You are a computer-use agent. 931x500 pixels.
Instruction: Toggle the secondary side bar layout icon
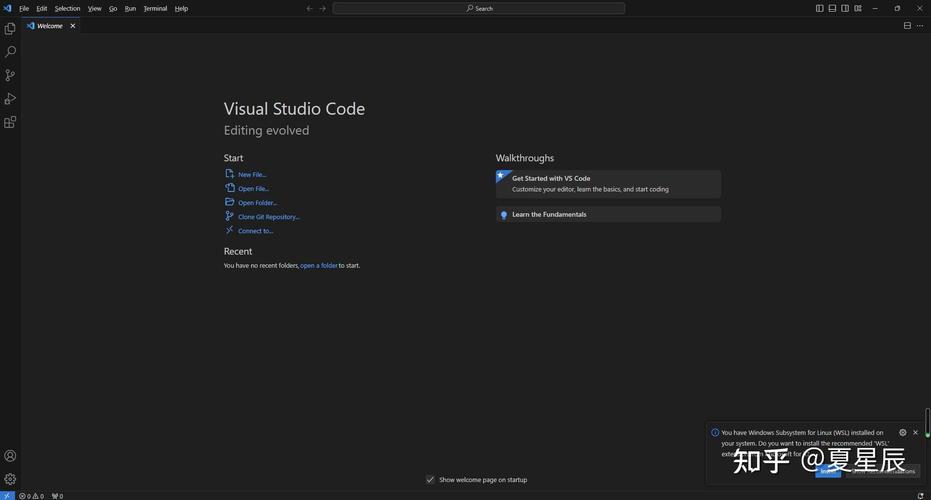coord(845,8)
